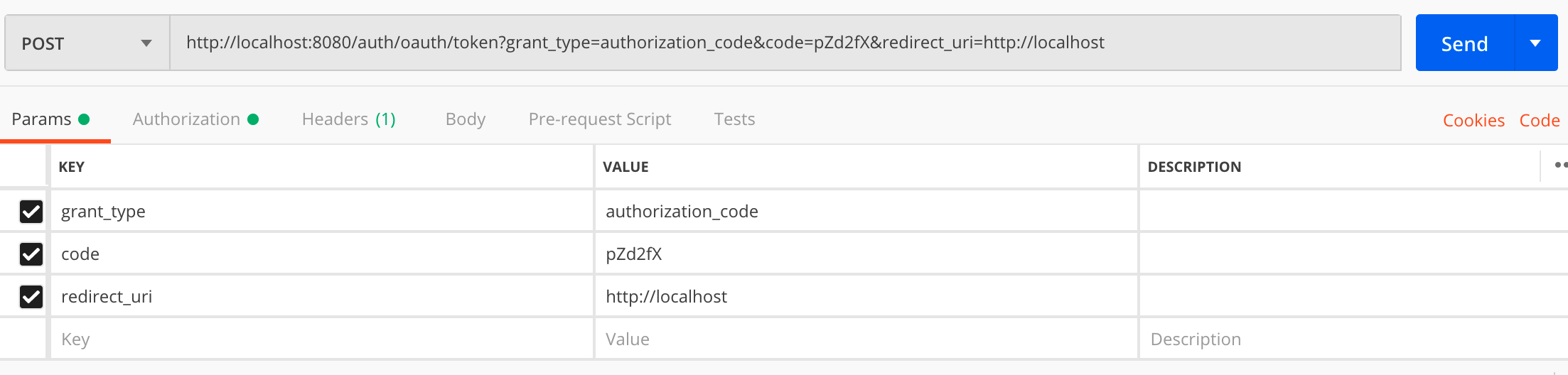Click the pZd2fX value cell
The width and height of the screenshot is (1568, 375).
click(x=864, y=254)
